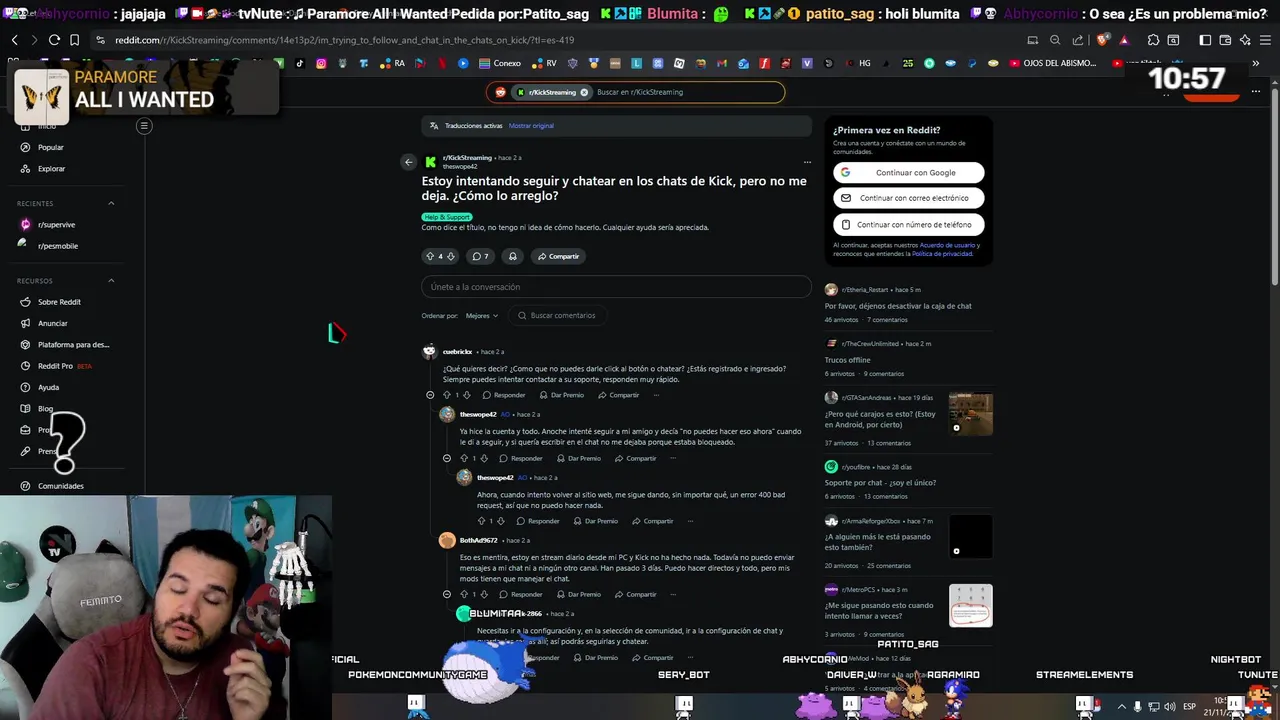Share post with Compartir button

pyautogui.click(x=558, y=256)
